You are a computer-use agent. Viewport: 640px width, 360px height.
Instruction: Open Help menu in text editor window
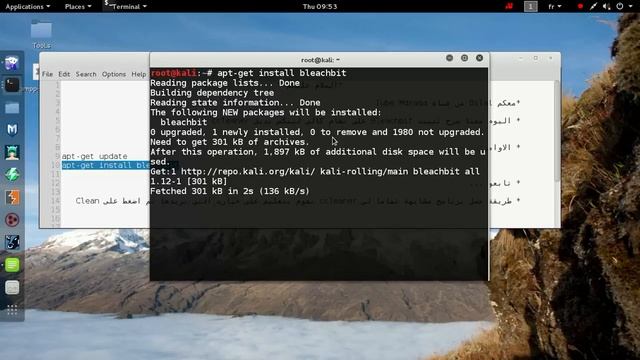pyautogui.click(x=139, y=74)
